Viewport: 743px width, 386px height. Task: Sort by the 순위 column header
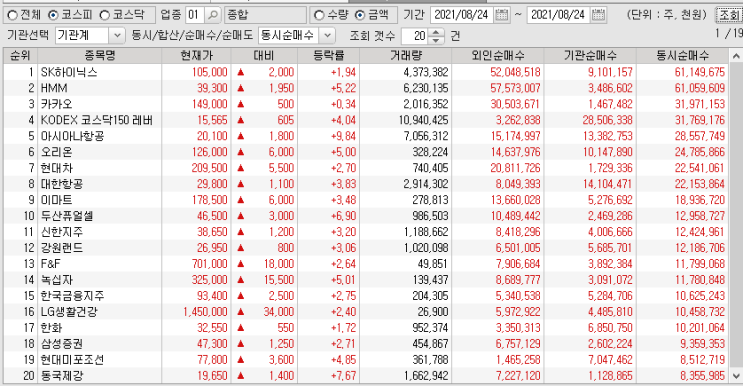click(20, 55)
